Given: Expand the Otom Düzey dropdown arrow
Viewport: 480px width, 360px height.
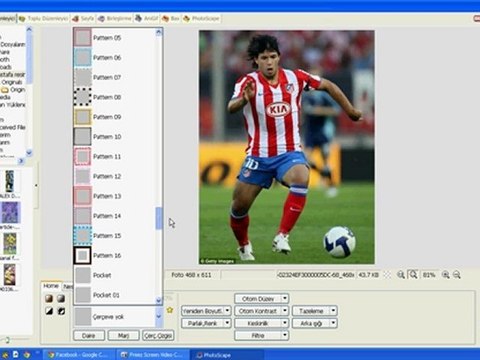Looking at the screenshot, I should 285,298.
